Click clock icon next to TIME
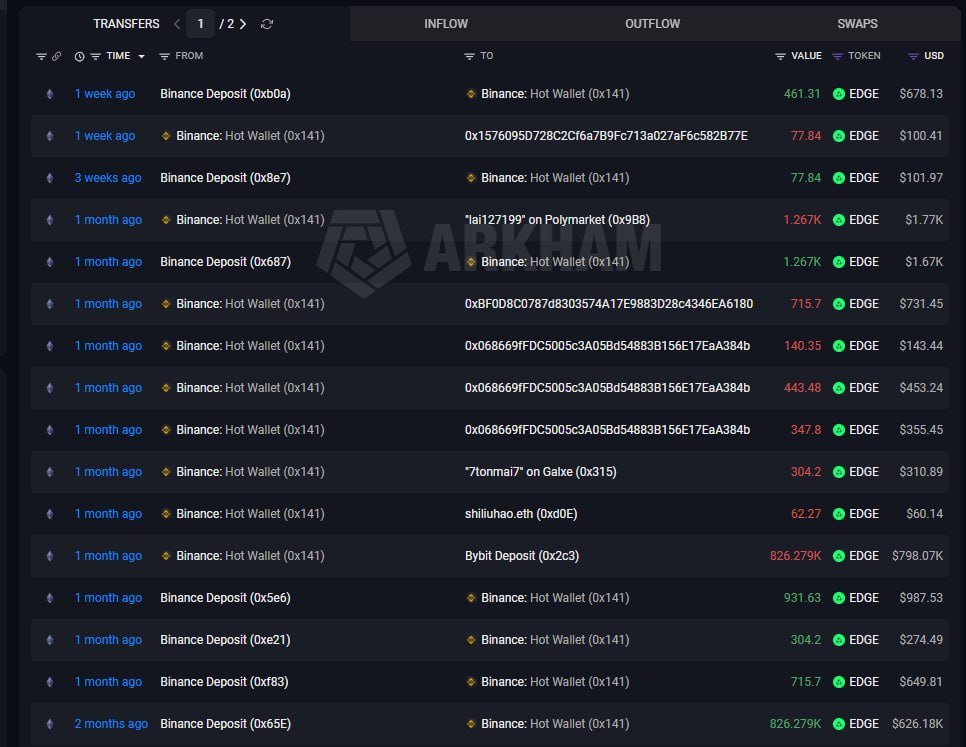The height and width of the screenshot is (747, 966). (79, 57)
